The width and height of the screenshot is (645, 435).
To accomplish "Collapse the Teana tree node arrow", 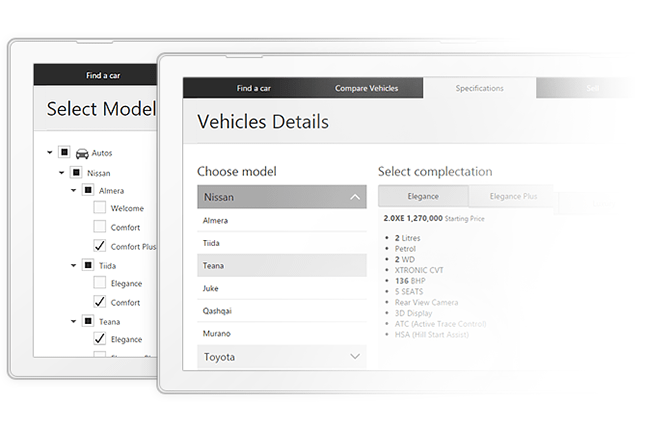I will 74,321.
